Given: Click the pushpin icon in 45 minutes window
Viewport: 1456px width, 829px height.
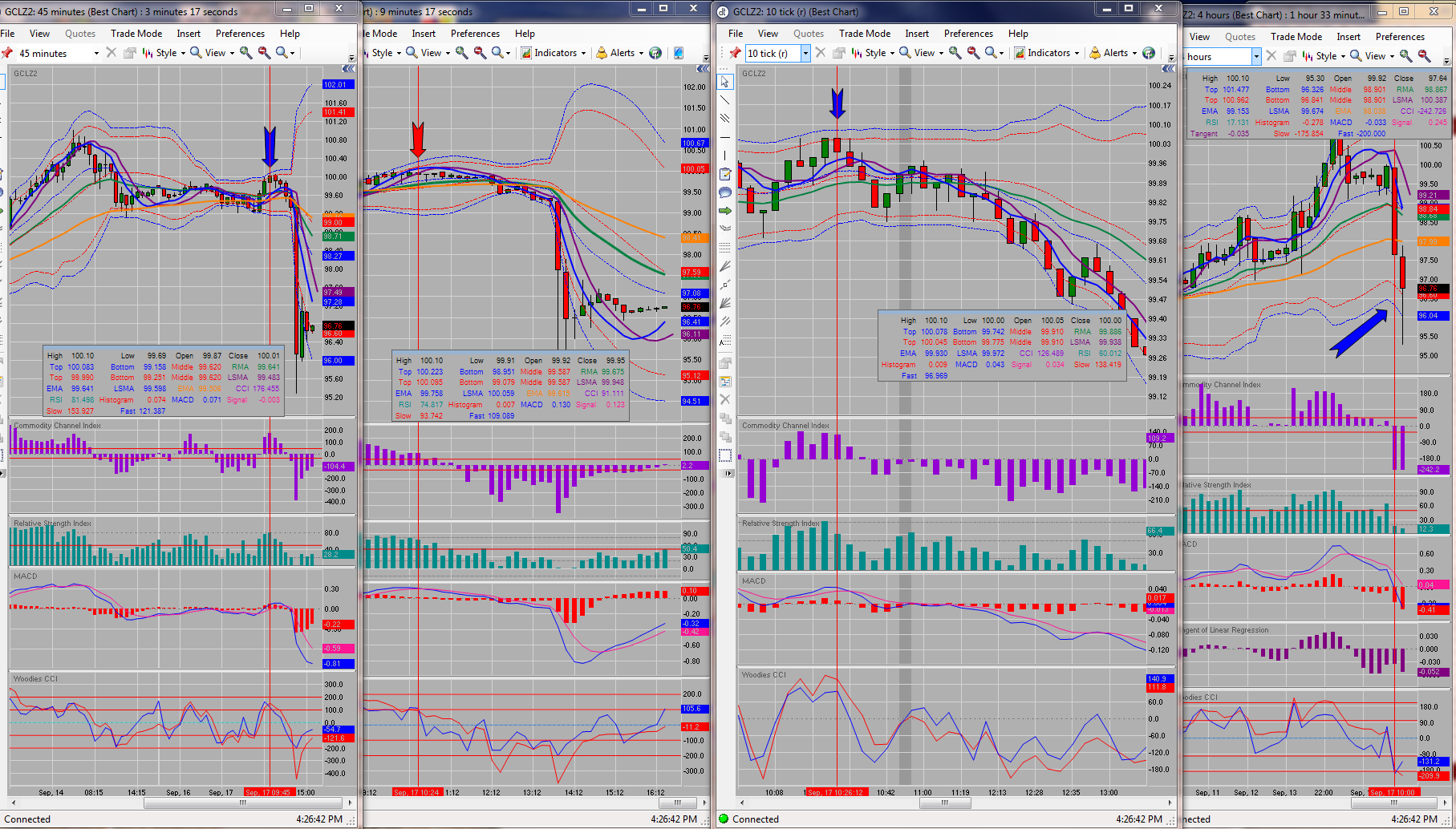Looking at the screenshot, I should coord(7,53).
